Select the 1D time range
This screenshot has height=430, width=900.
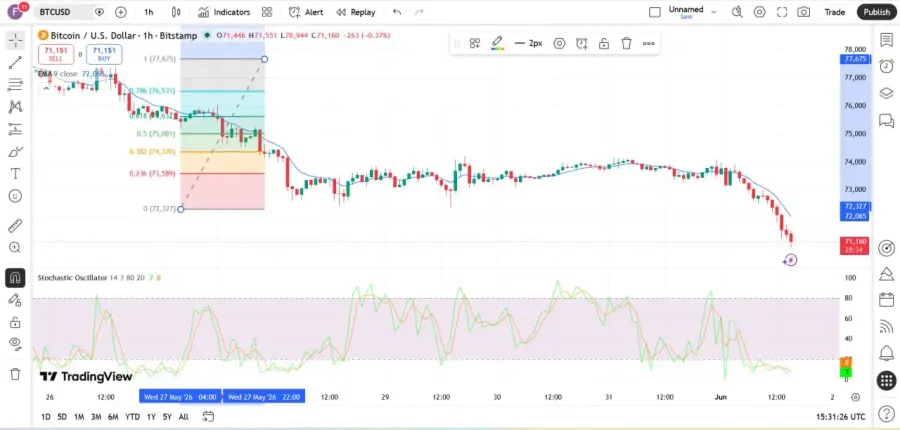click(45, 417)
